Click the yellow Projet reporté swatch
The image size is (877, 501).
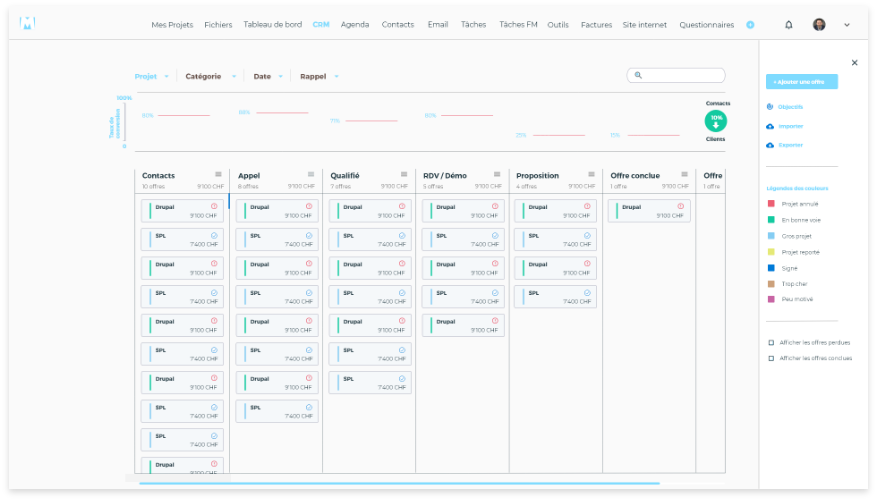coord(771,252)
